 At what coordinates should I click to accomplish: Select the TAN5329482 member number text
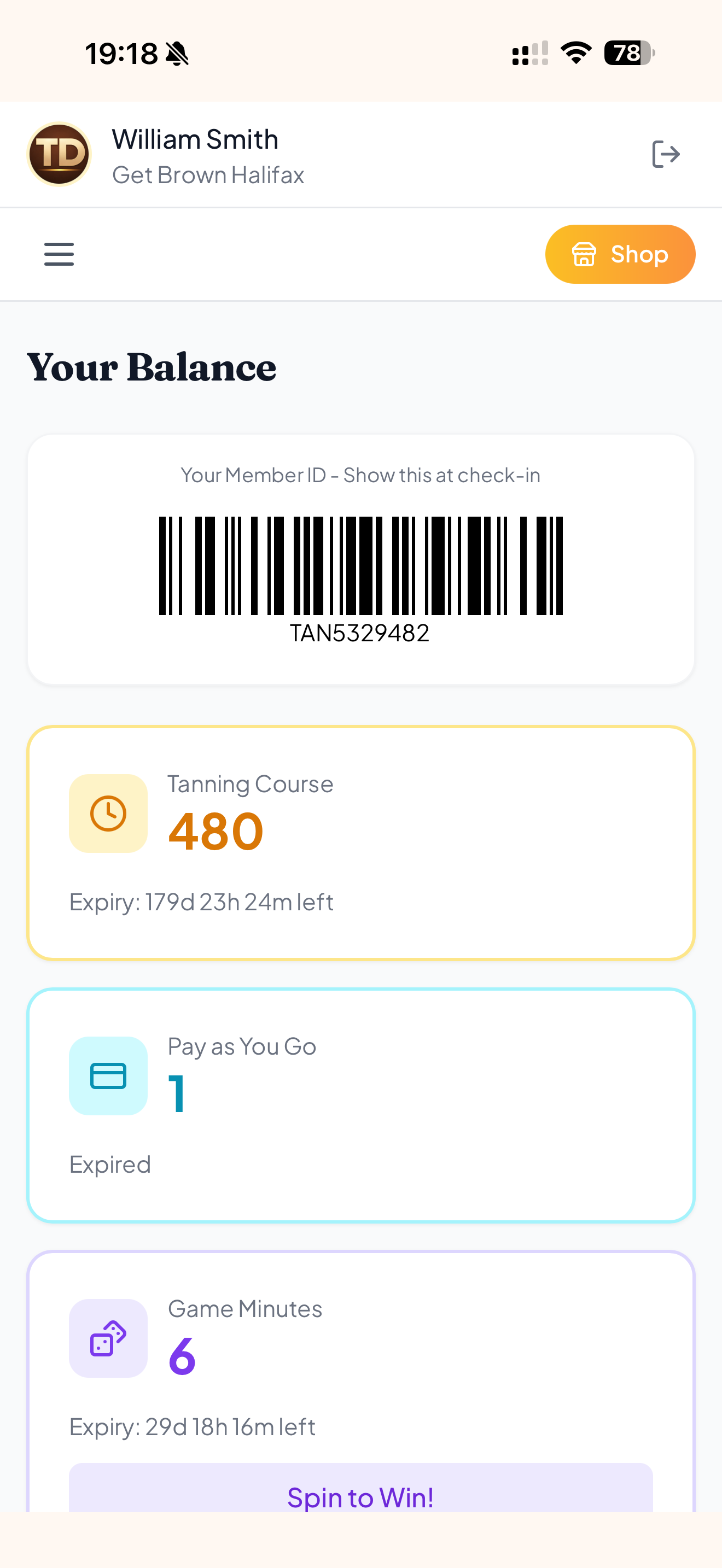click(360, 633)
